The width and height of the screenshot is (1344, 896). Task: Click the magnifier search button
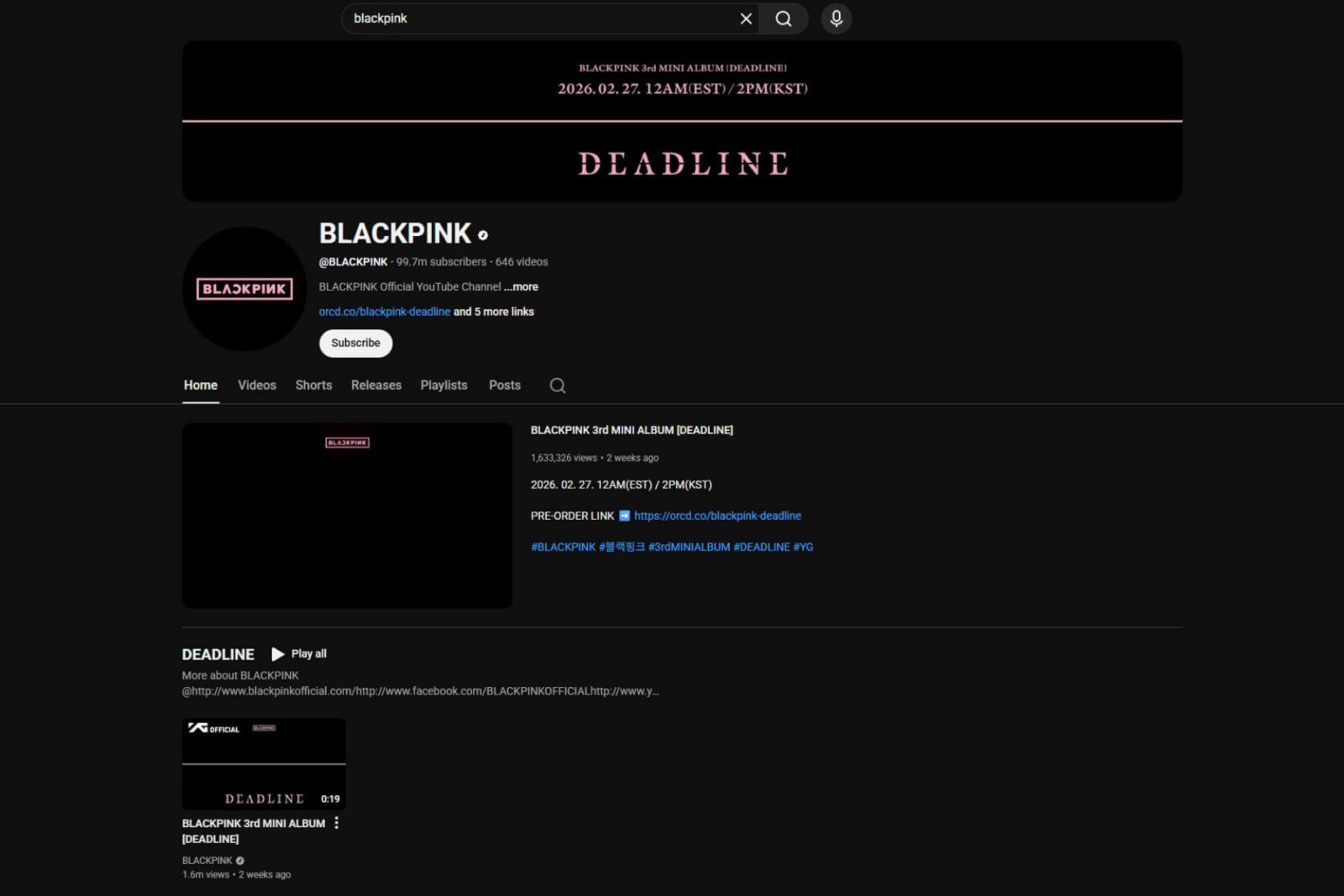pos(783,18)
